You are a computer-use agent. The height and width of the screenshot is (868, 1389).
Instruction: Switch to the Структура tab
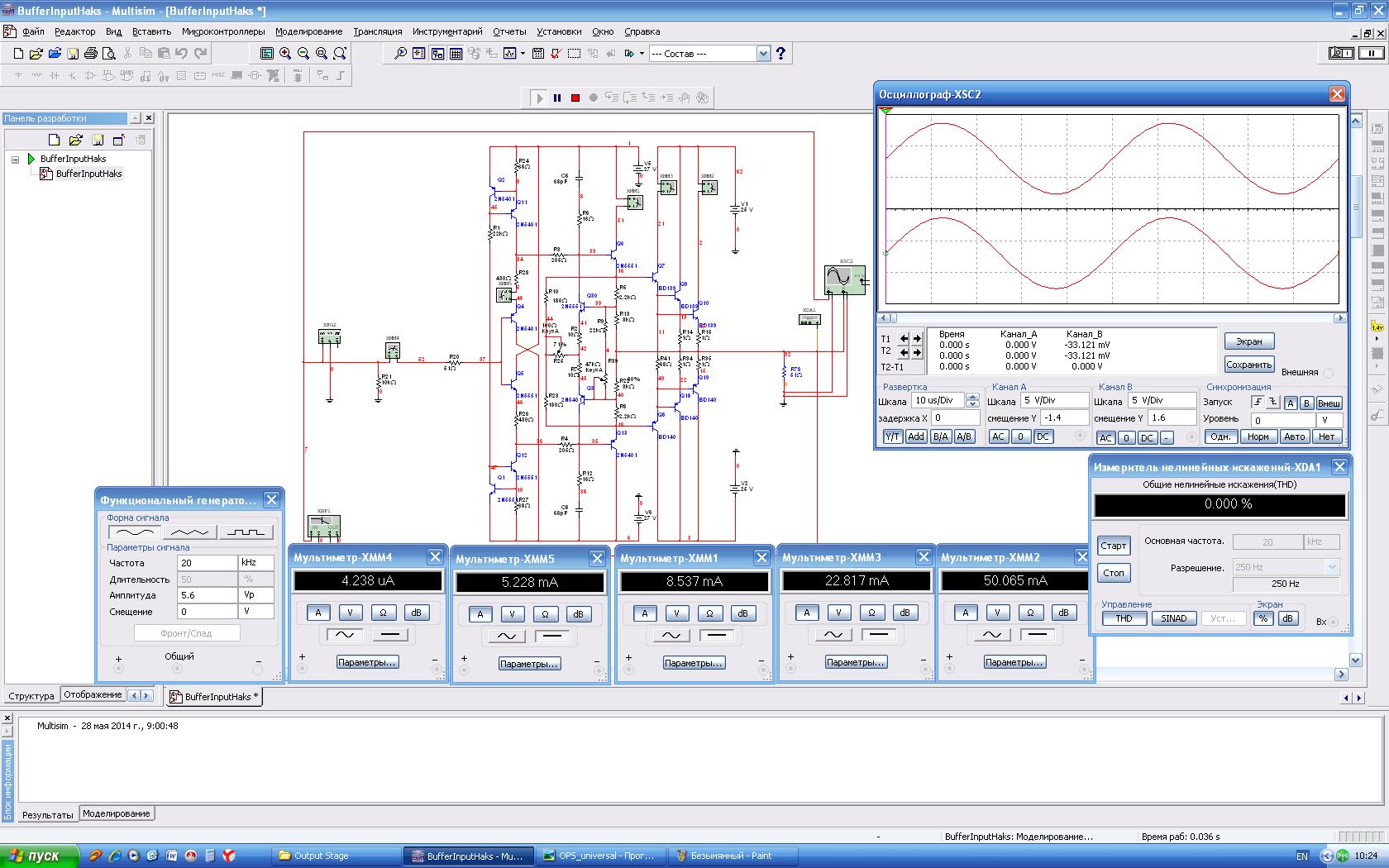[x=31, y=696]
